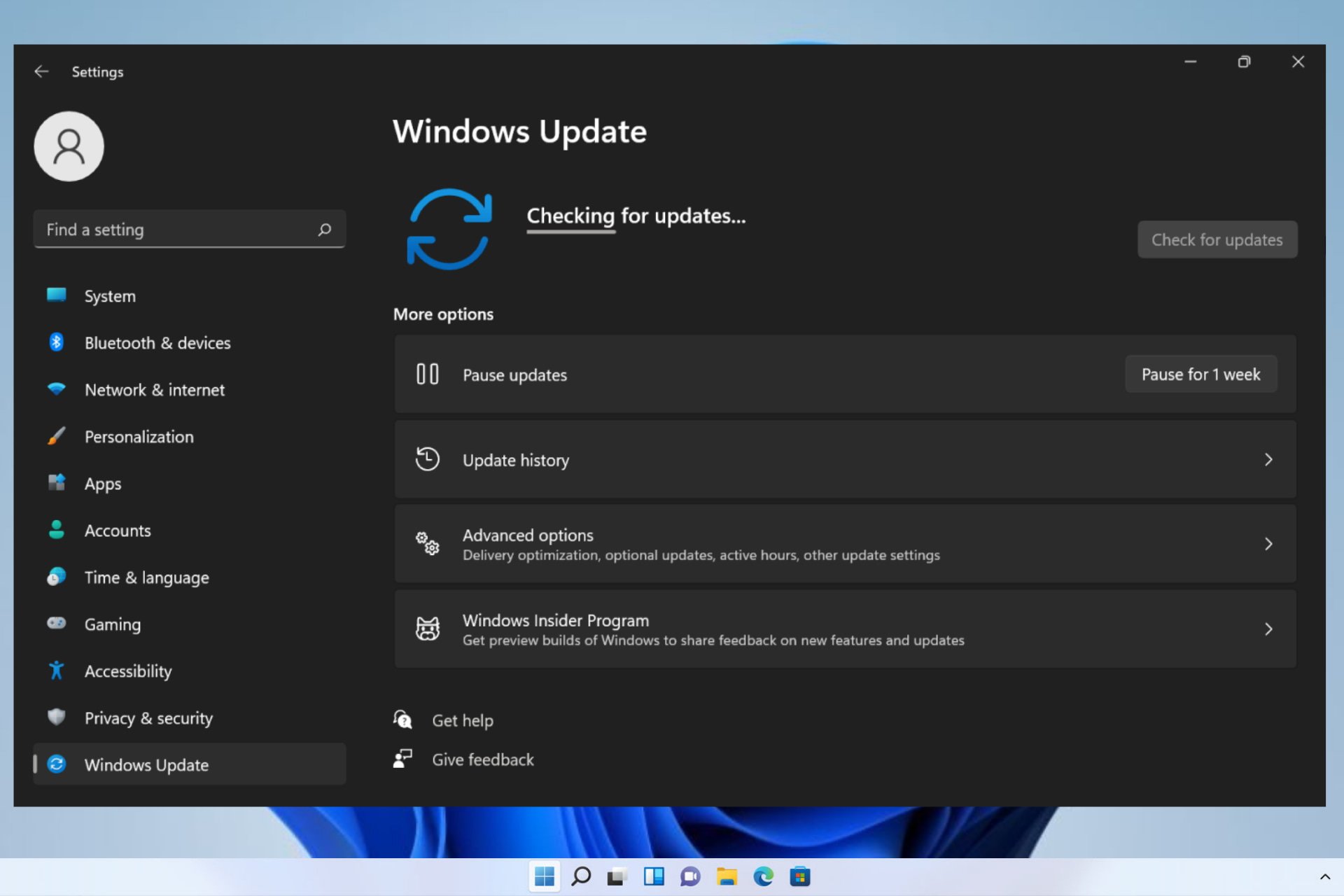The image size is (1344, 896).
Task: Open Privacy & security settings
Action: click(148, 717)
